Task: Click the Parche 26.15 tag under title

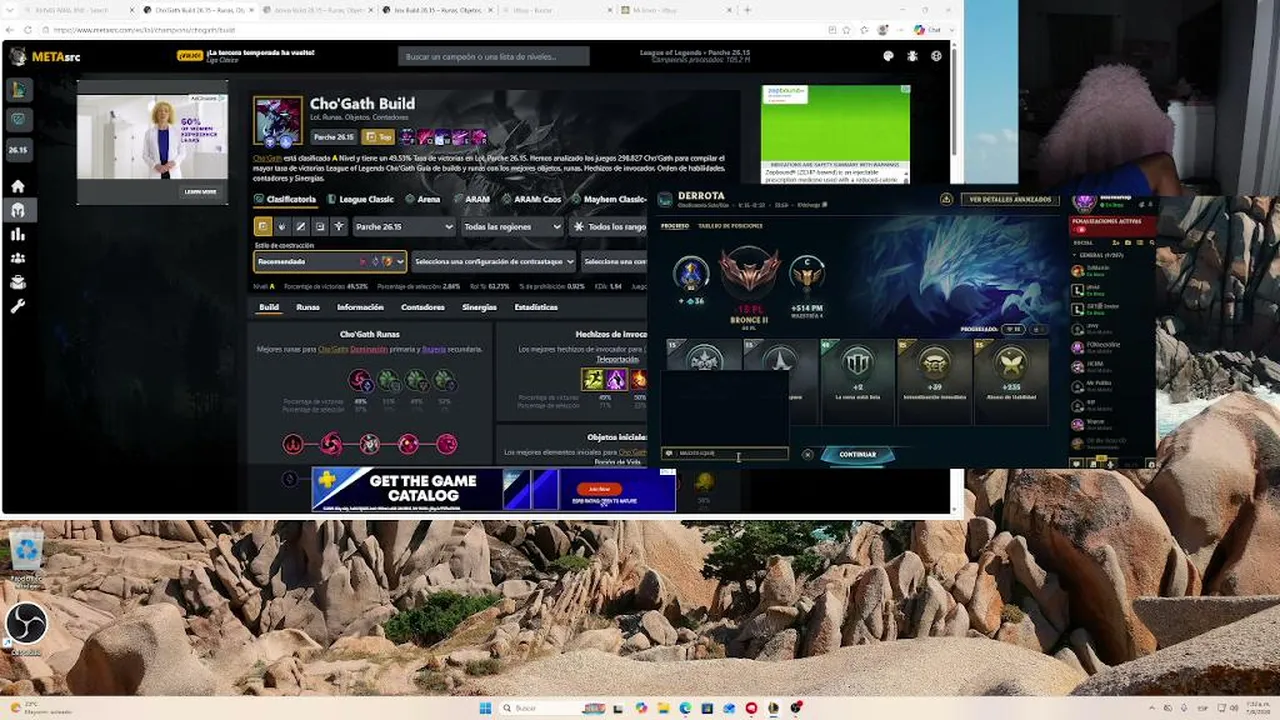Action: click(x=333, y=137)
